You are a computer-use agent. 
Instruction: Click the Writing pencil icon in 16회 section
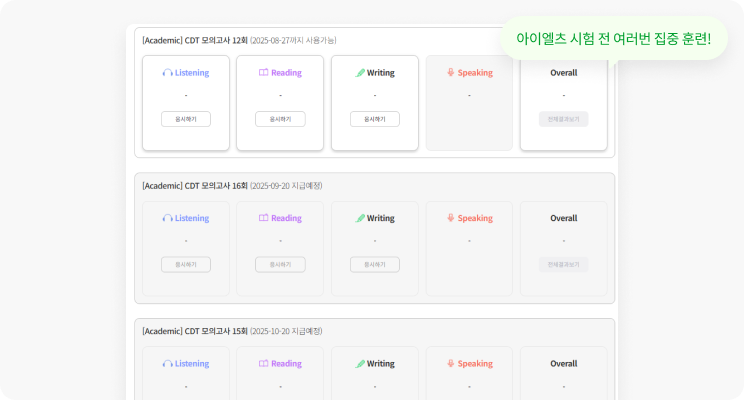tap(360, 218)
